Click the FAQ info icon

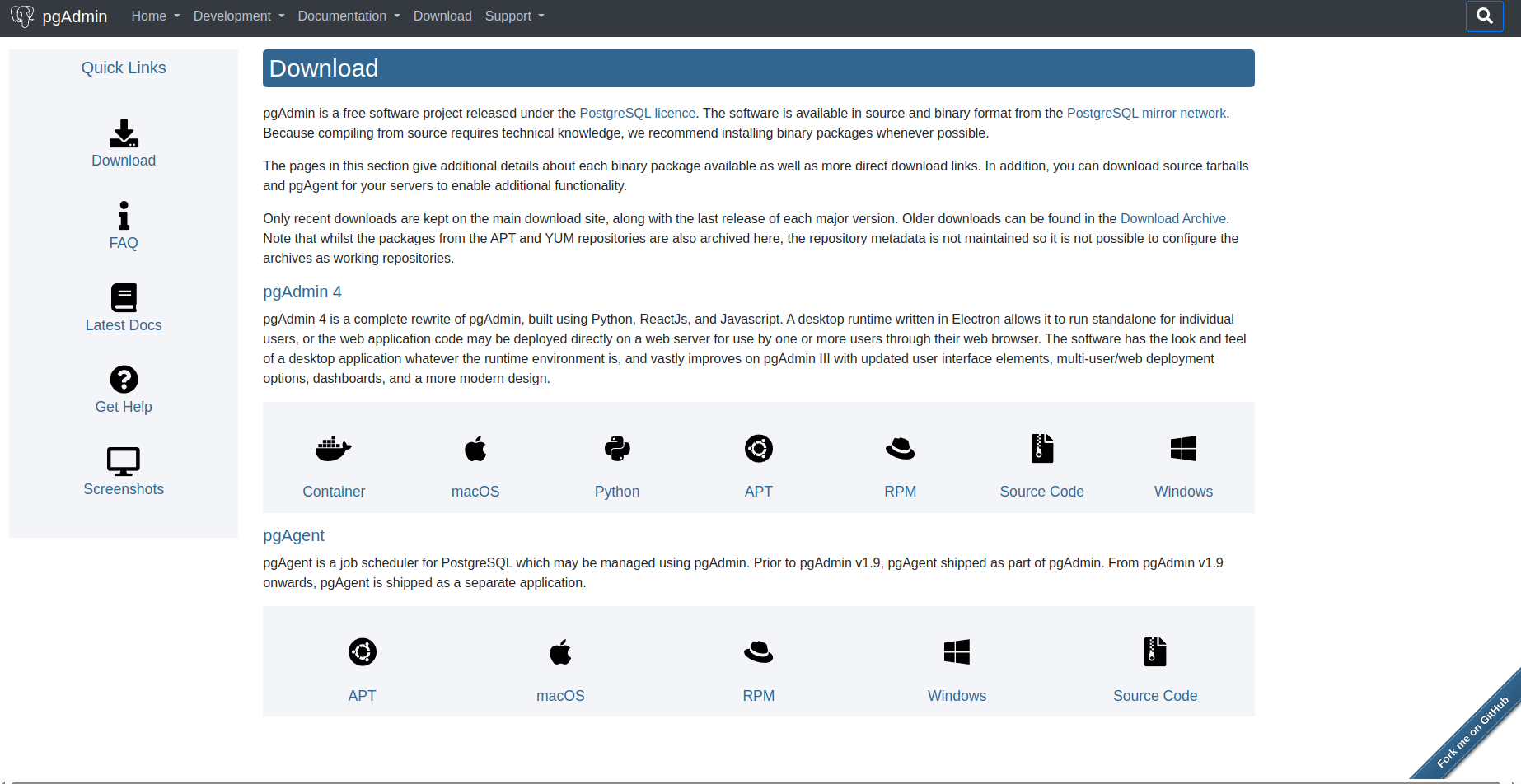[x=124, y=215]
